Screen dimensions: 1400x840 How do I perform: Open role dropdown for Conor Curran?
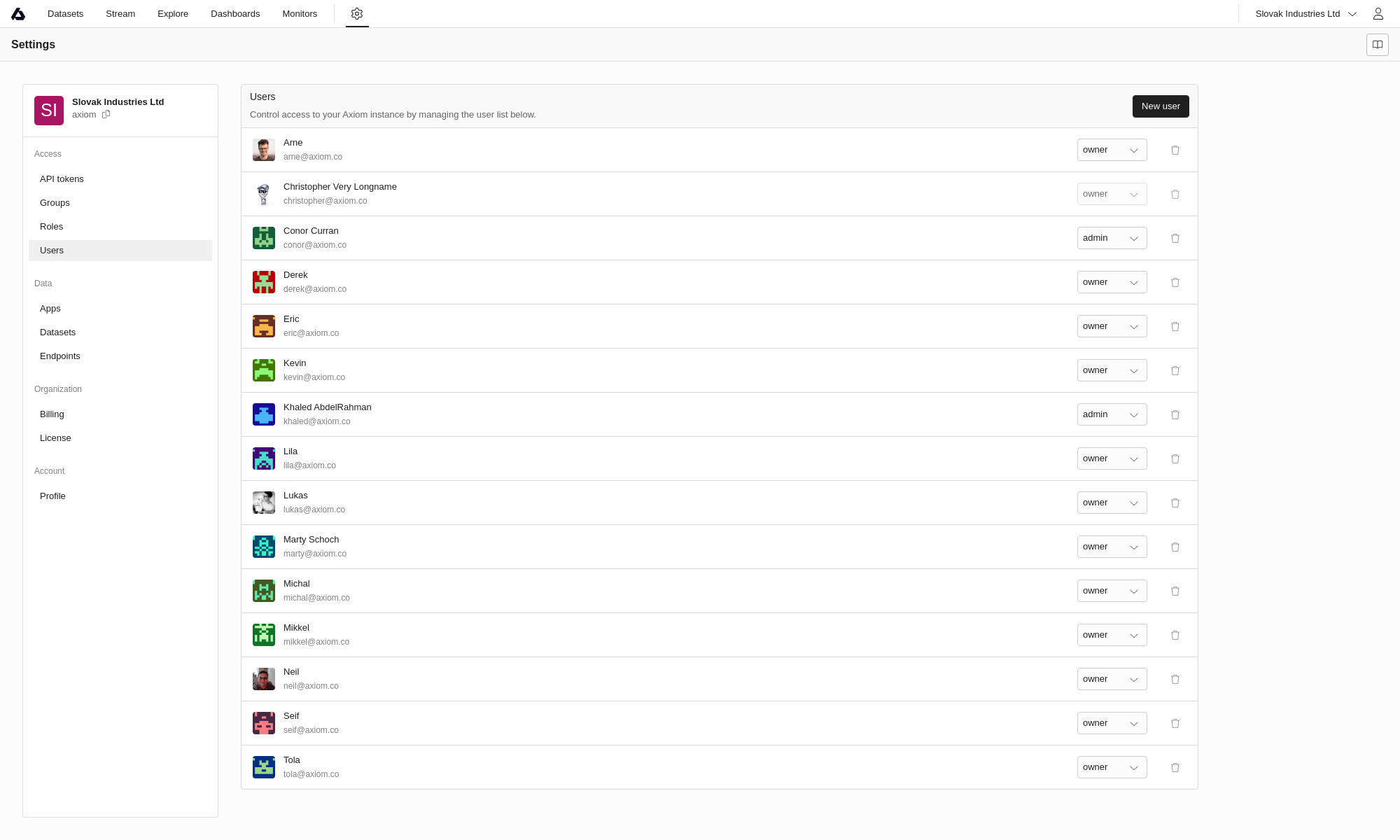tap(1112, 239)
